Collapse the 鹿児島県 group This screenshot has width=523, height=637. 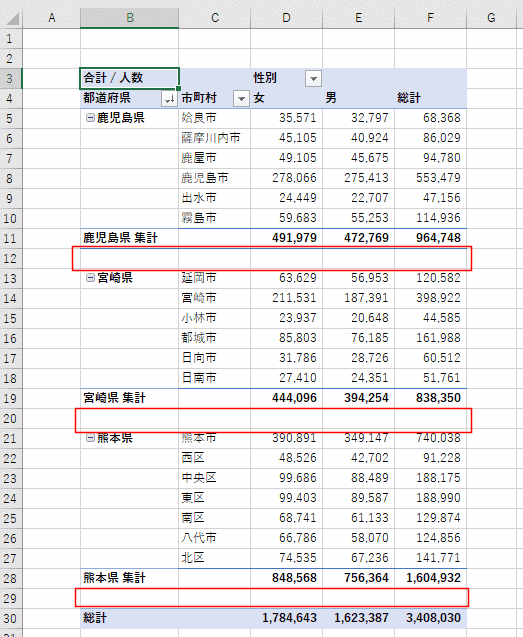[91, 118]
